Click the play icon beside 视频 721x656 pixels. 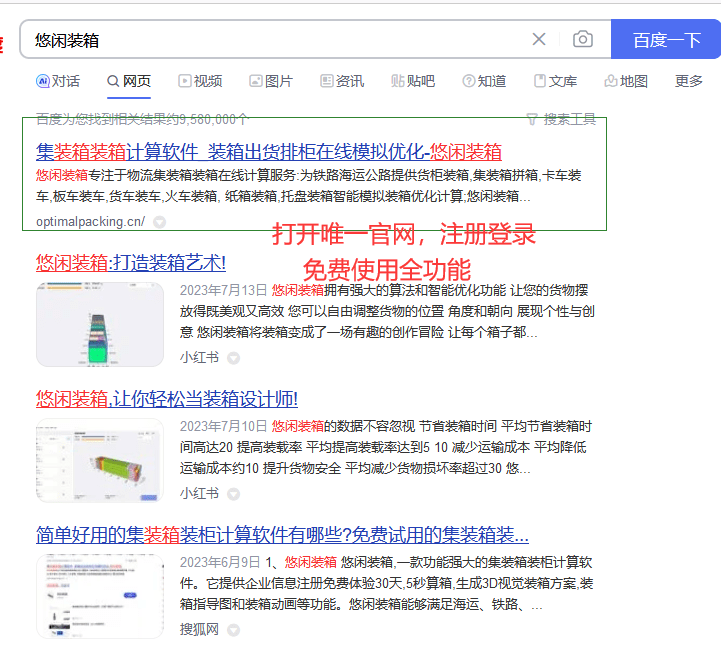coord(184,81)
